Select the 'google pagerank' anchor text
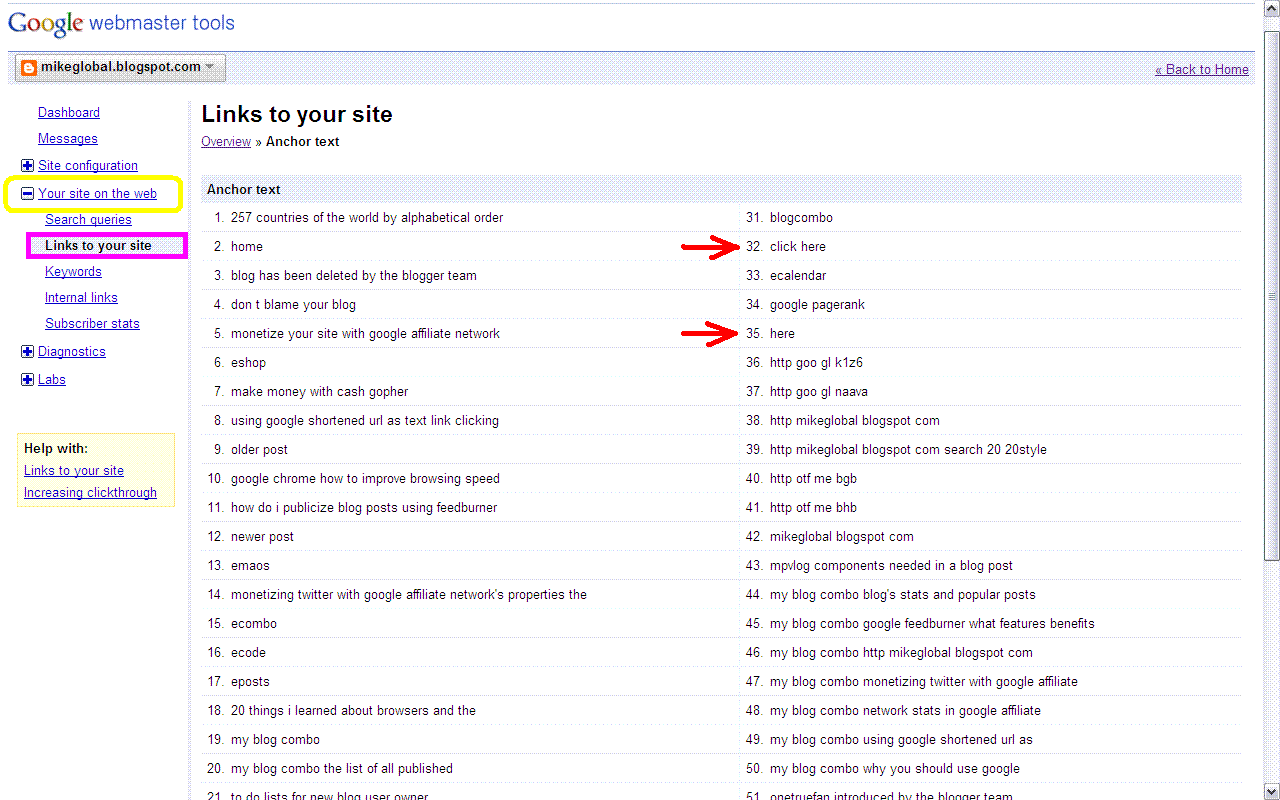Screen dimensions: 1280x800 pos(817,305)
